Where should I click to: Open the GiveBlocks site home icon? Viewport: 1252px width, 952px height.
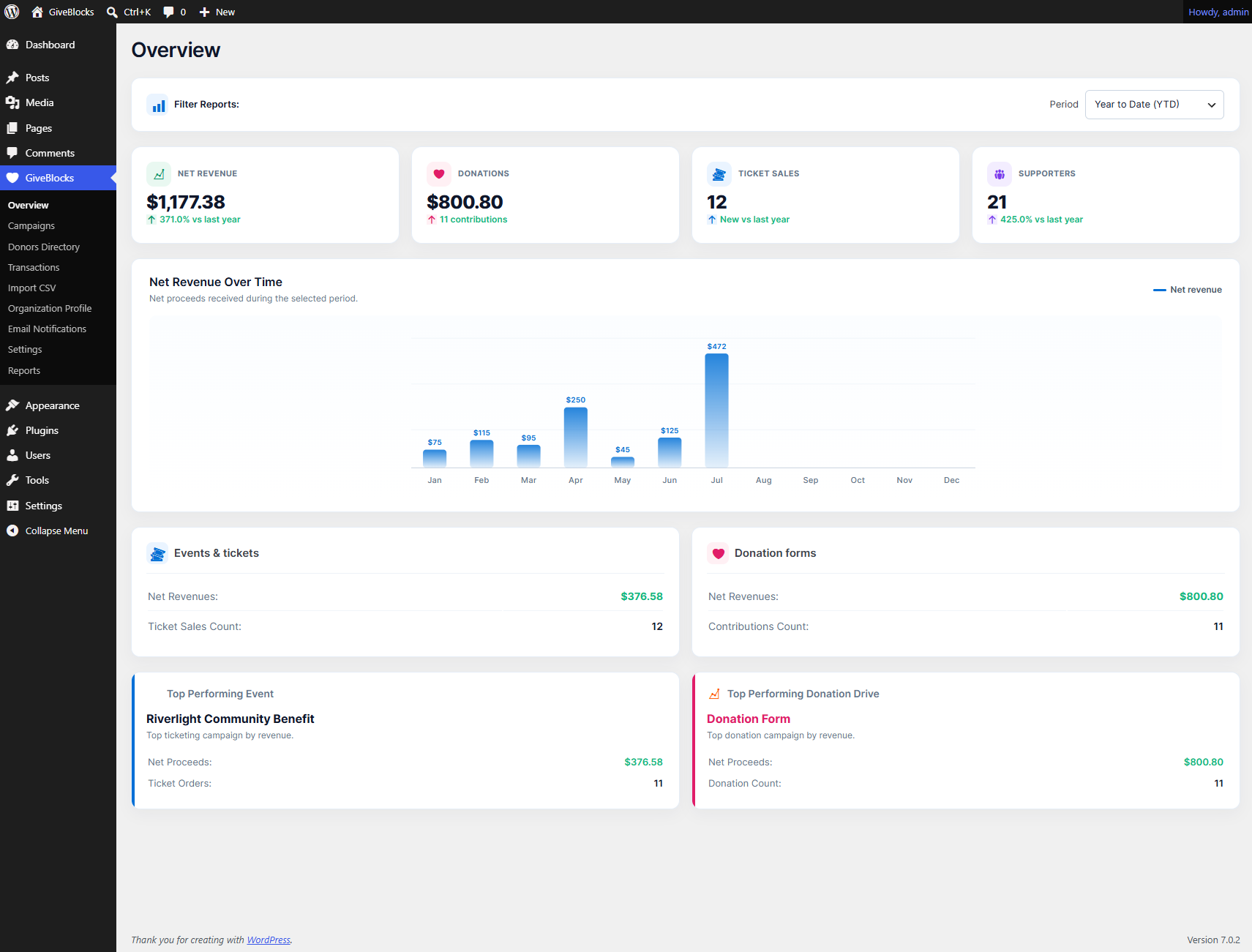(x=37, y=12)
